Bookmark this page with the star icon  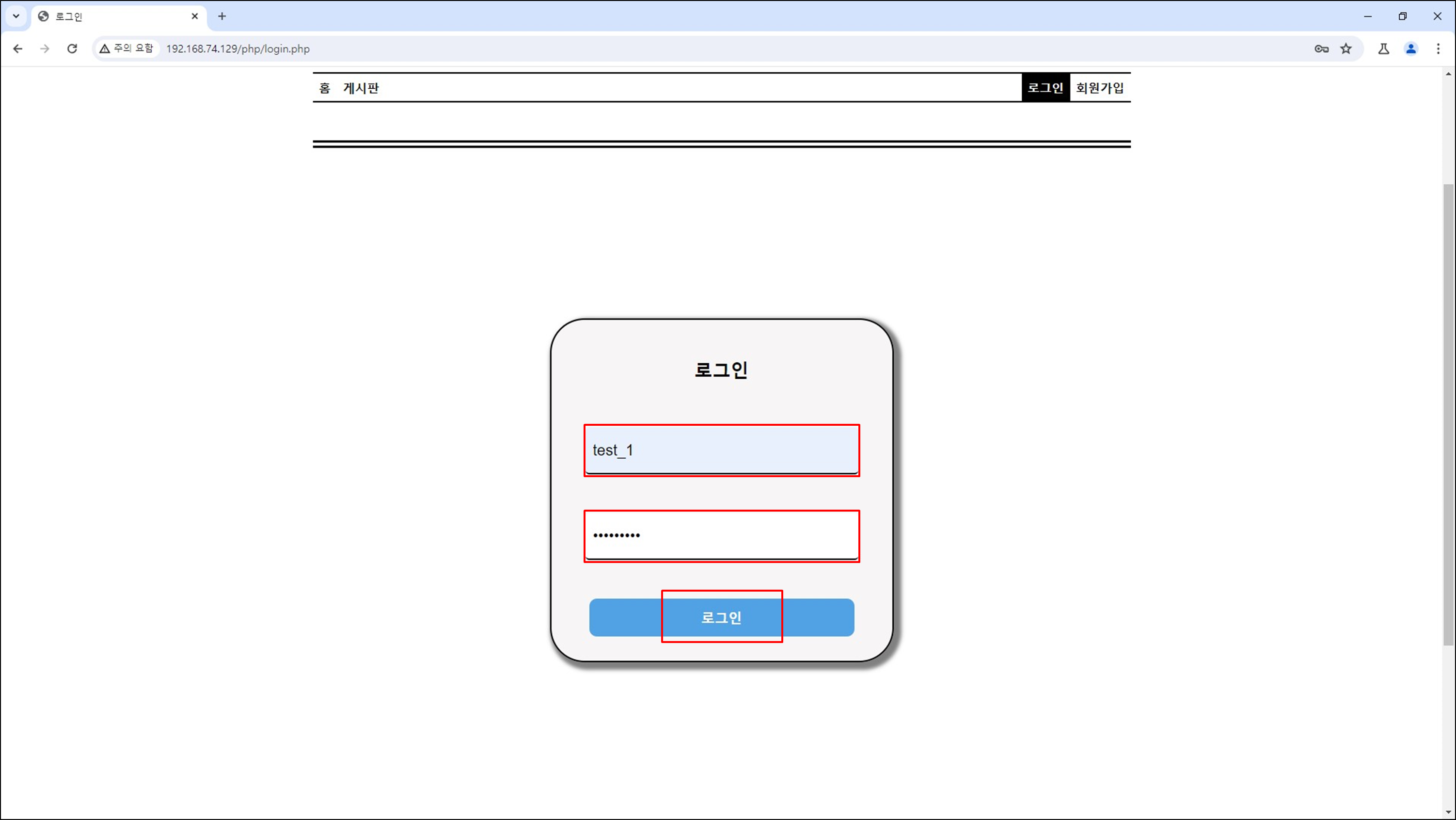pyautogui.click(x=1346, y=48)
